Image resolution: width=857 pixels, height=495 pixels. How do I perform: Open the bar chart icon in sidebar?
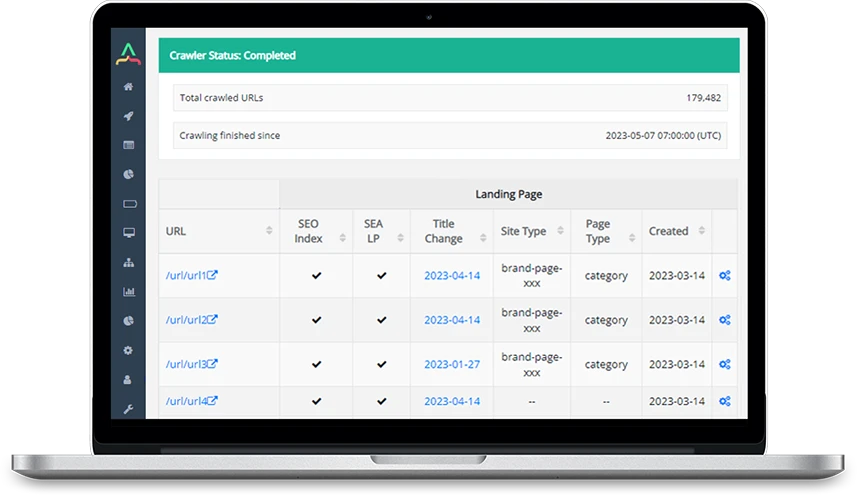pos(128,292)
